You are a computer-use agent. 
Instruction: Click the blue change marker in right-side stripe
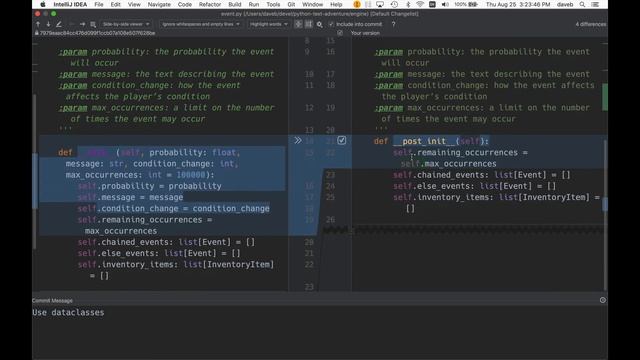pyautogui.click(x=605, y=204)
